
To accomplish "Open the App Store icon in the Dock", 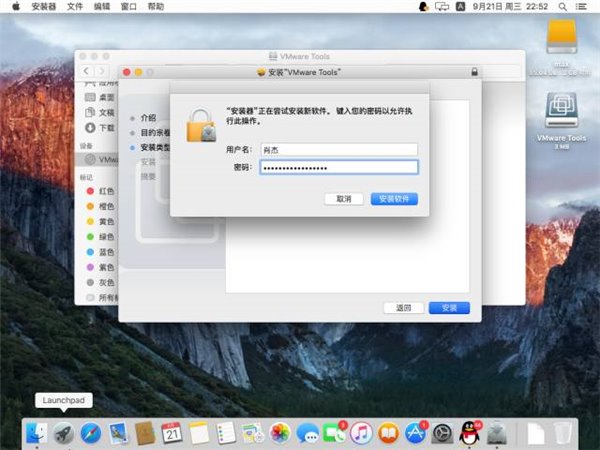I will [x=416, y=433].
